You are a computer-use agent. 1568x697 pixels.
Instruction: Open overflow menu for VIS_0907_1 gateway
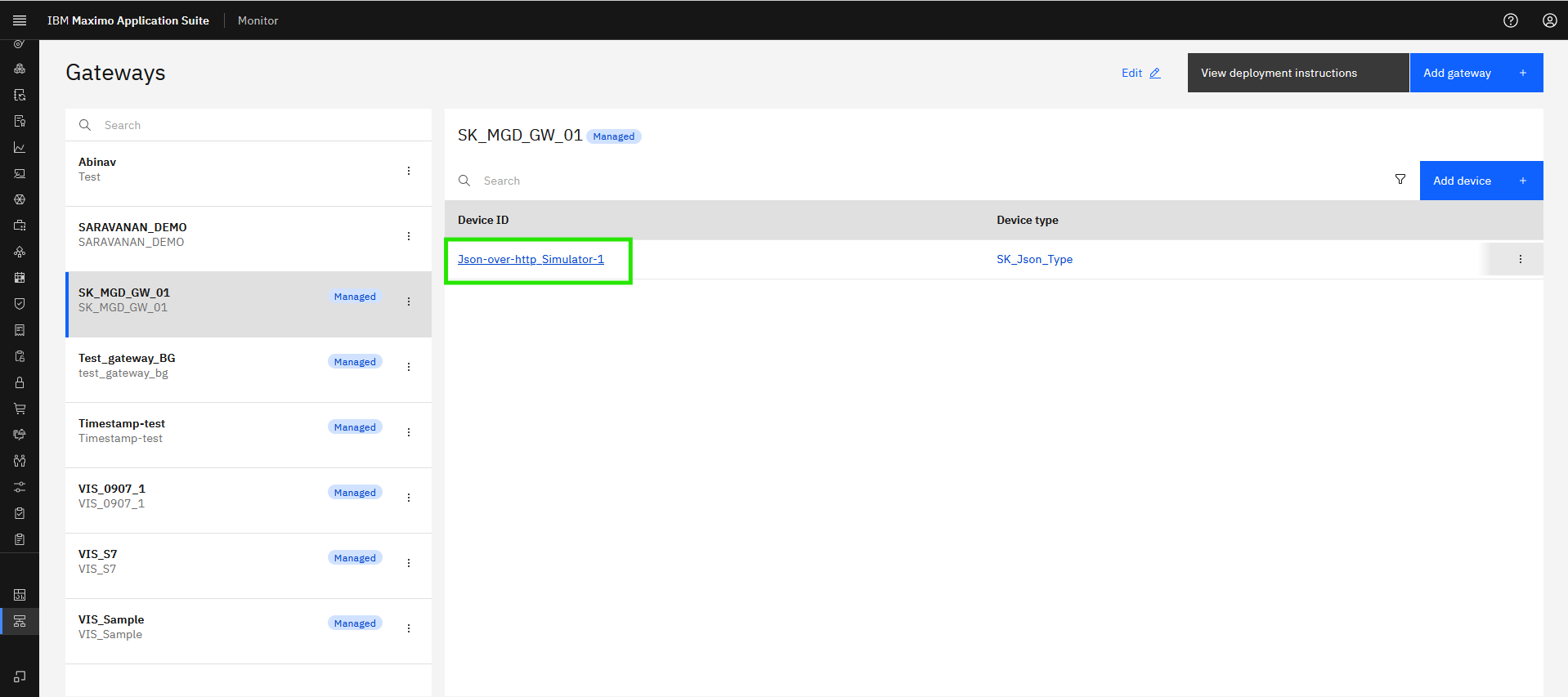tap(409, 498)
